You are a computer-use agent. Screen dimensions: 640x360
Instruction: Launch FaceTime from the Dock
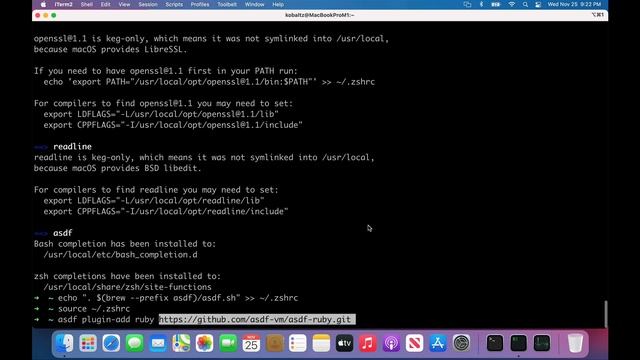coord(228,343)
